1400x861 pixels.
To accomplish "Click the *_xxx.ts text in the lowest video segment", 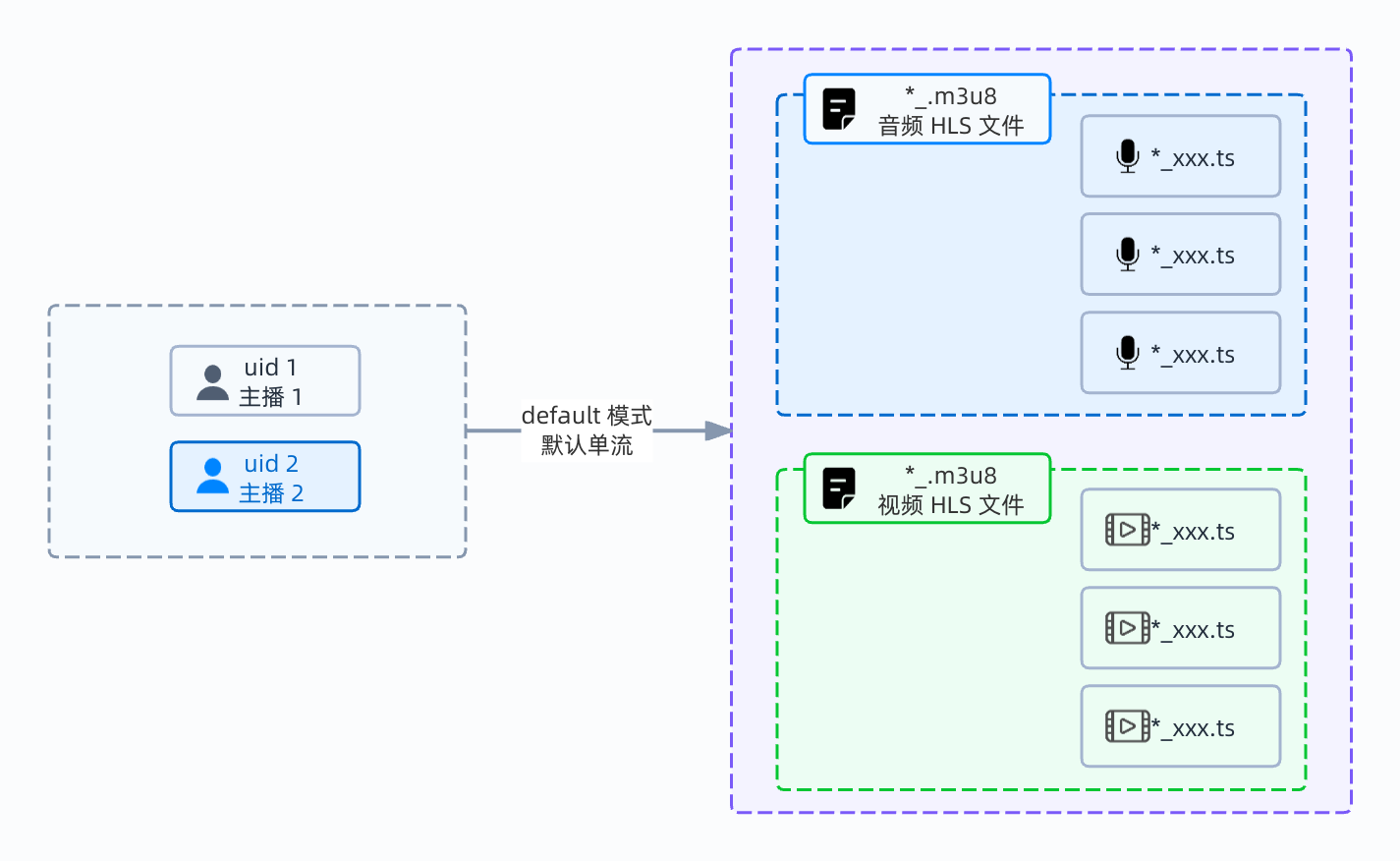I will click(1193, 728).
